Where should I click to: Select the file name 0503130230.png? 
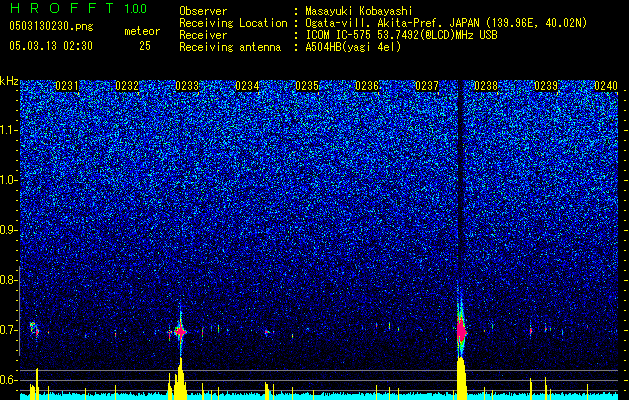pos(51,26)
